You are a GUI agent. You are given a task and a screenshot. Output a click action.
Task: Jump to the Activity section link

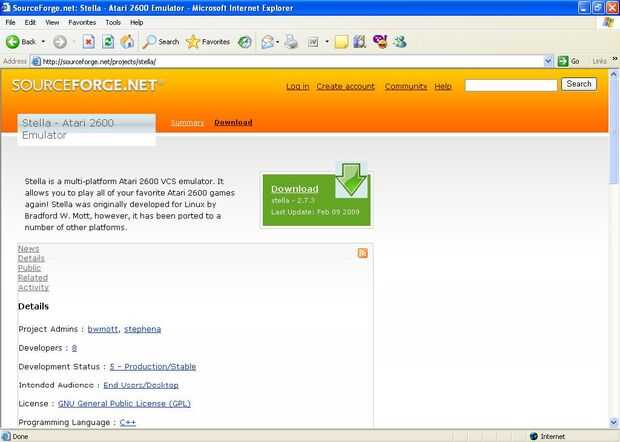33,287
